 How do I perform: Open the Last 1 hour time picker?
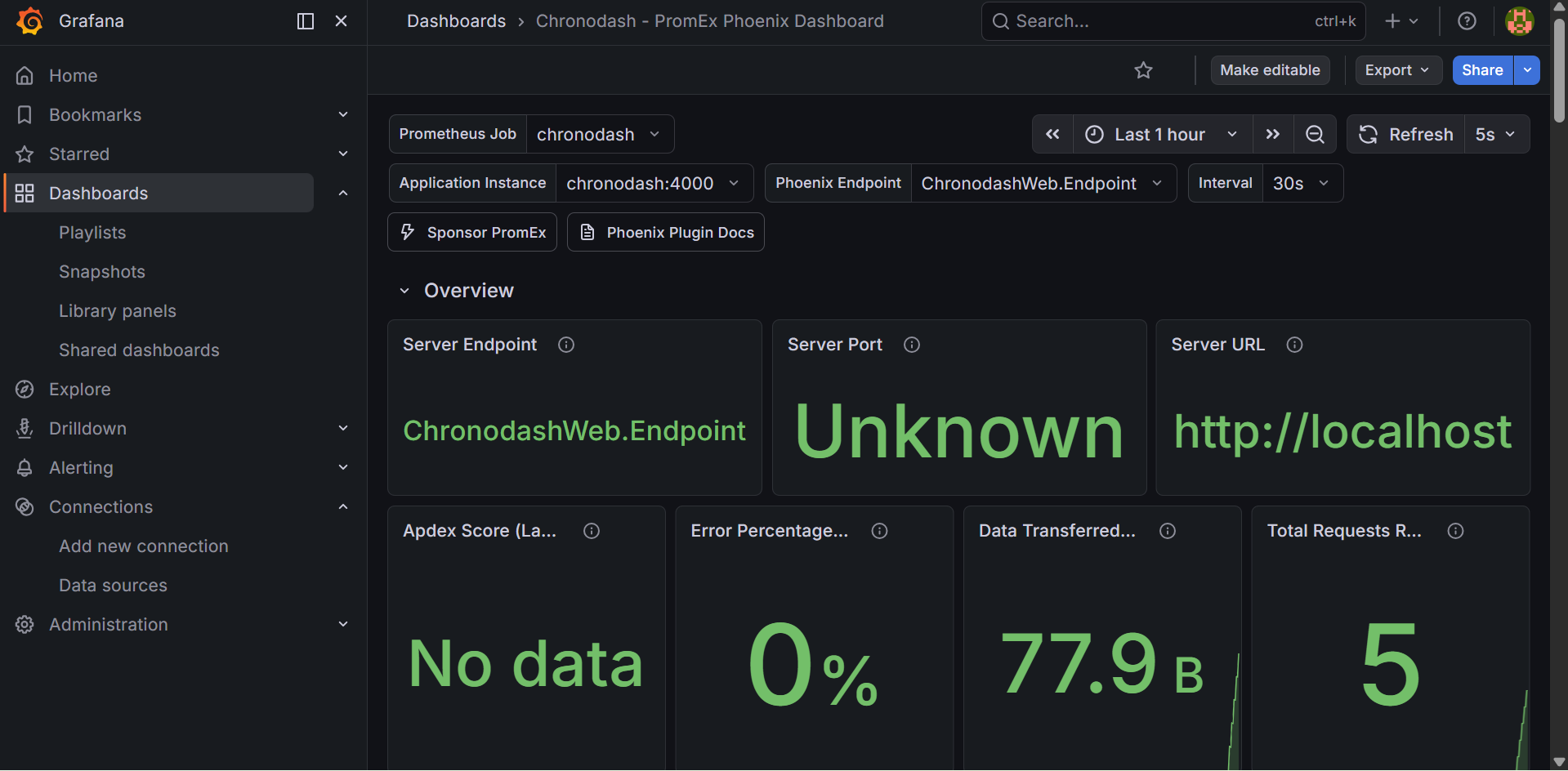[x=1163, y=134]
